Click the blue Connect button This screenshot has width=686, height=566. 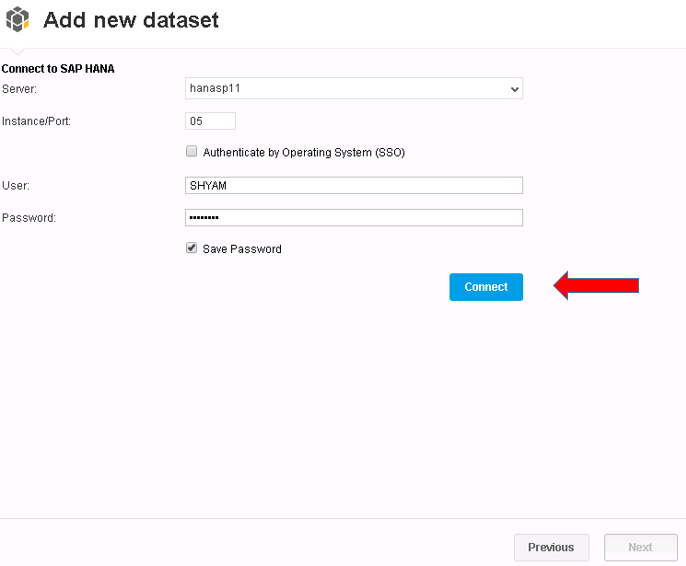[x=486, y=287]
